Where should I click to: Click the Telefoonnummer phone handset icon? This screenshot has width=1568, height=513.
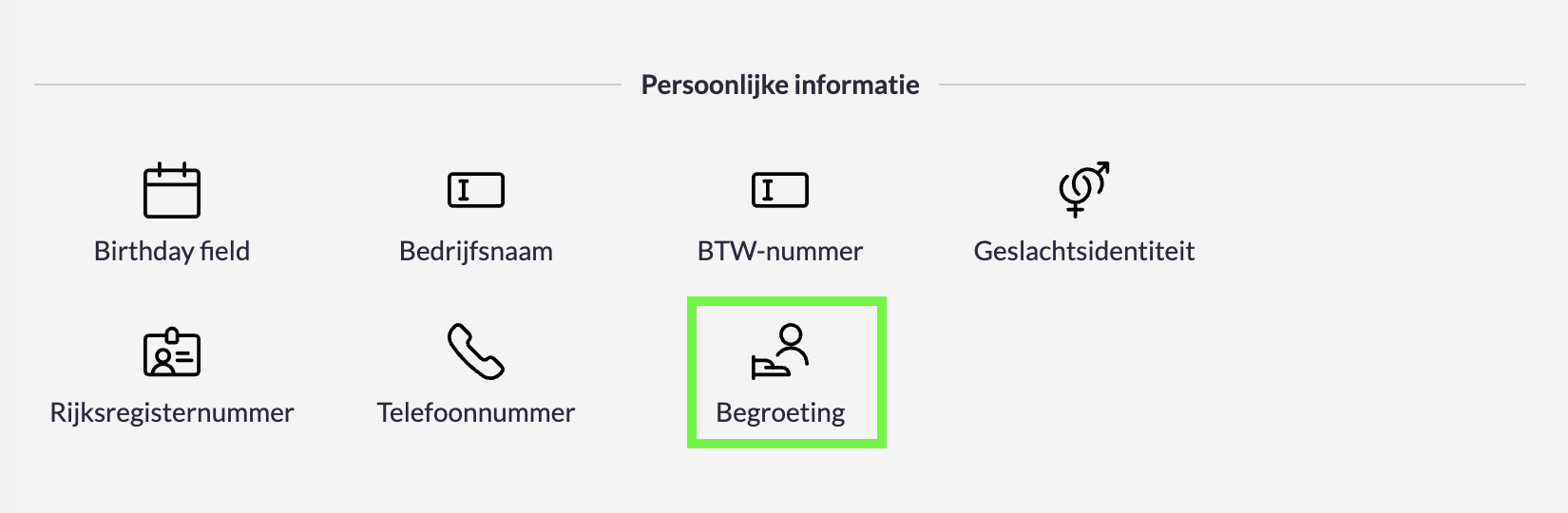tap(476, 351)
